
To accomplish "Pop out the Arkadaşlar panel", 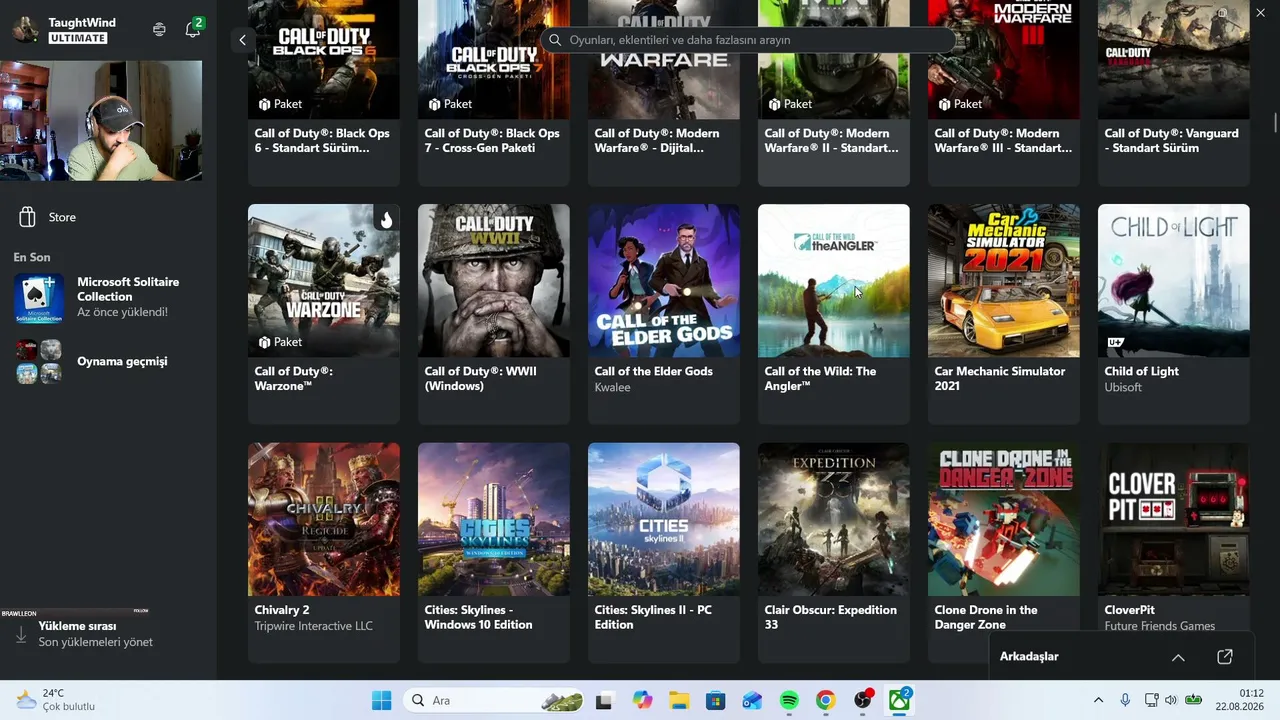I will [1225, 657].
